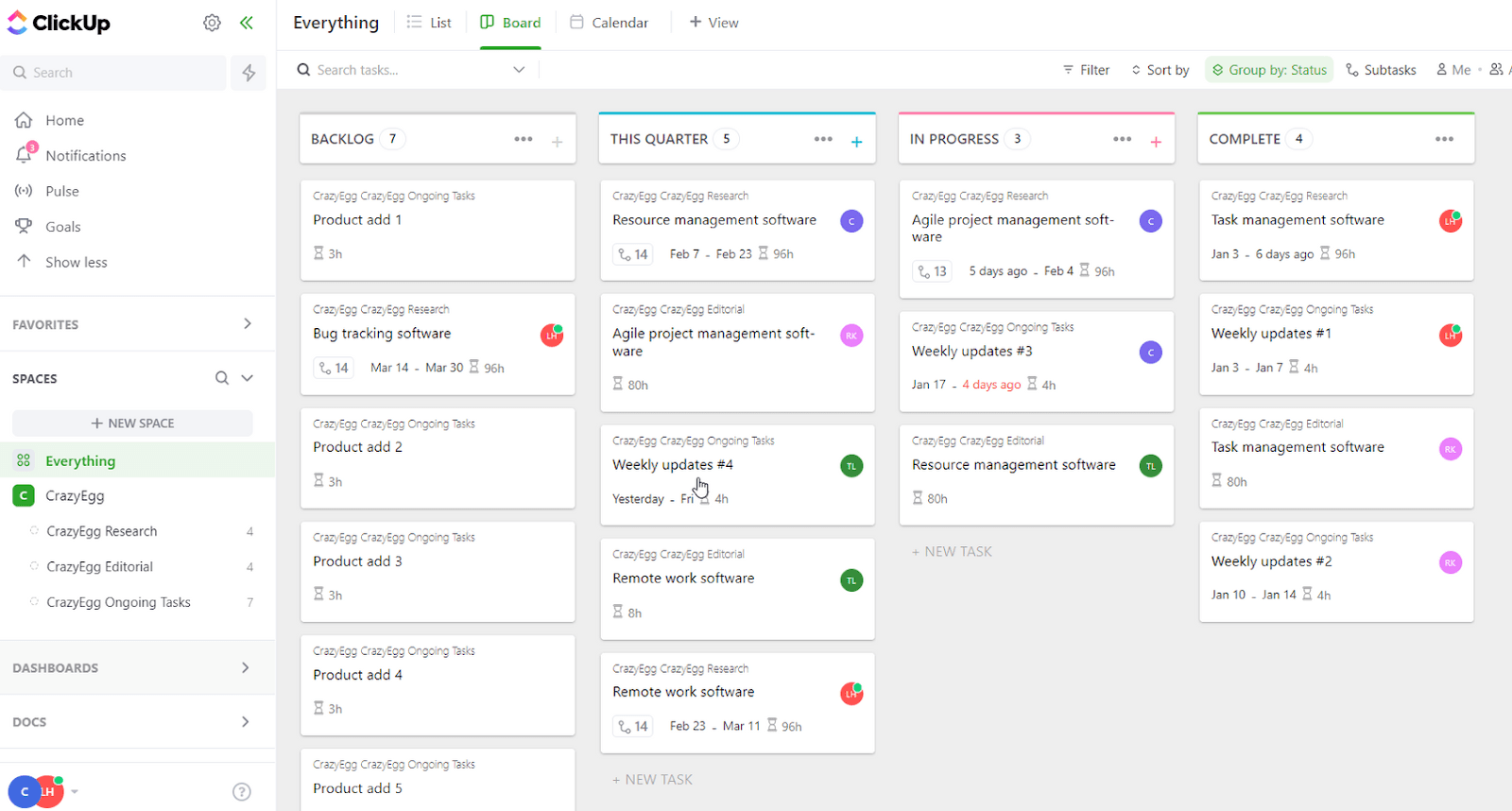Open Pulse in the sidebar
This screenshot has height=811, width=1512.
click(47, 191)
